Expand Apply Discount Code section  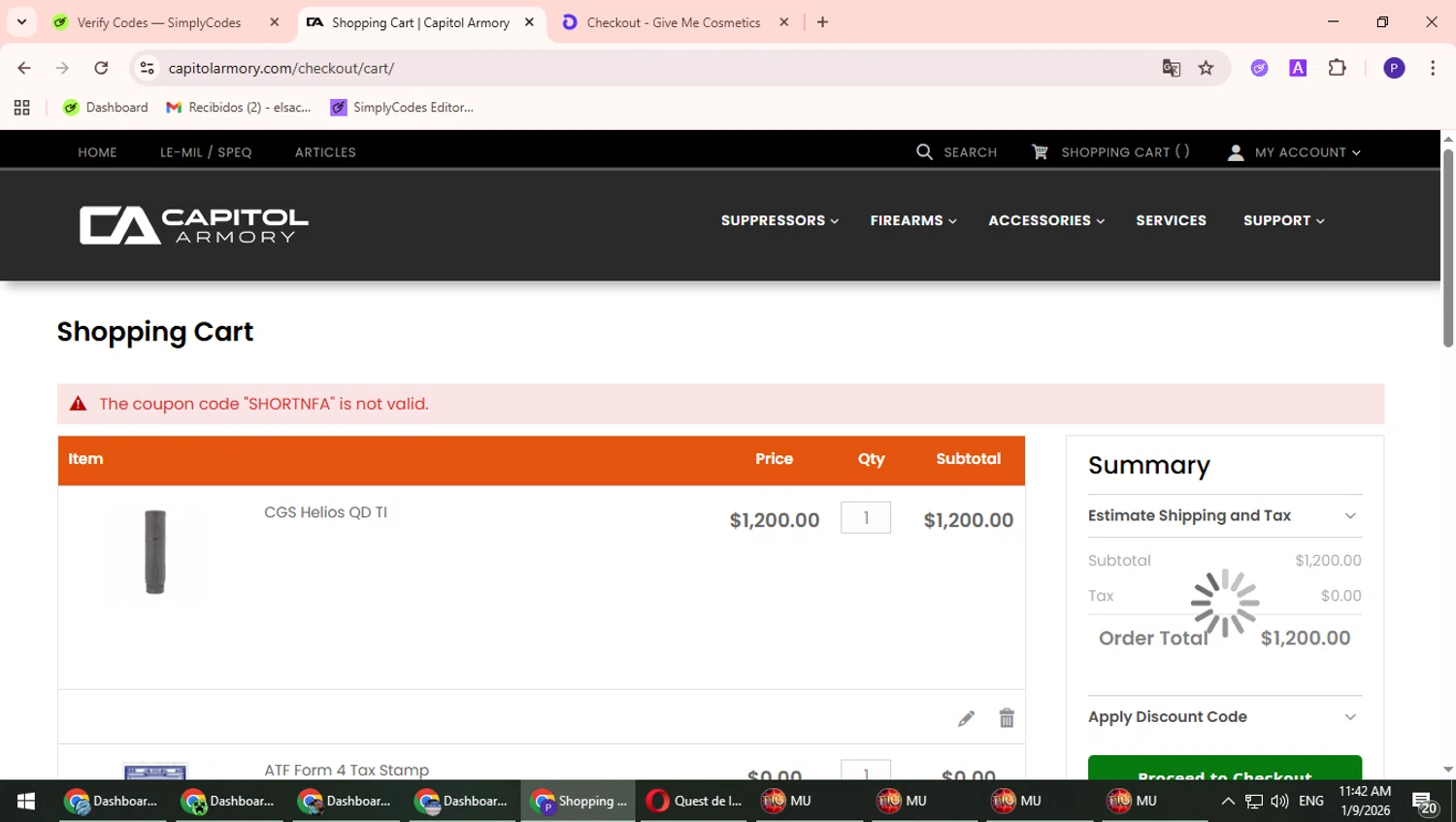tap(1225, 717)
